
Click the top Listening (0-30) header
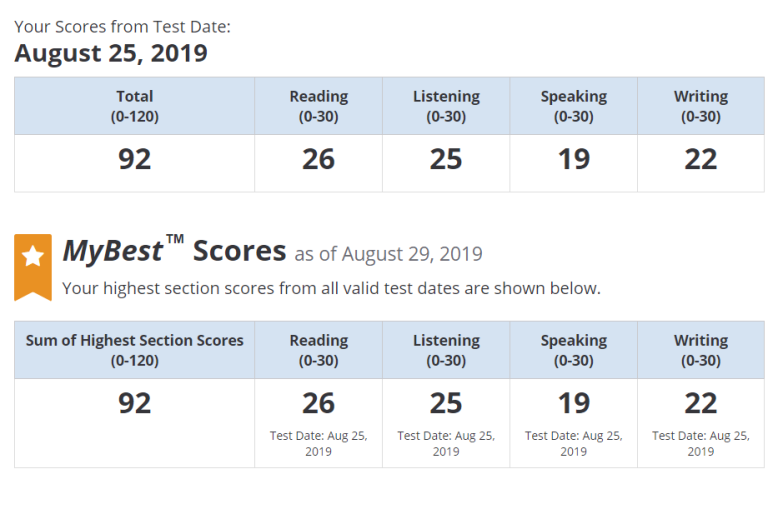tap(446, 106)
